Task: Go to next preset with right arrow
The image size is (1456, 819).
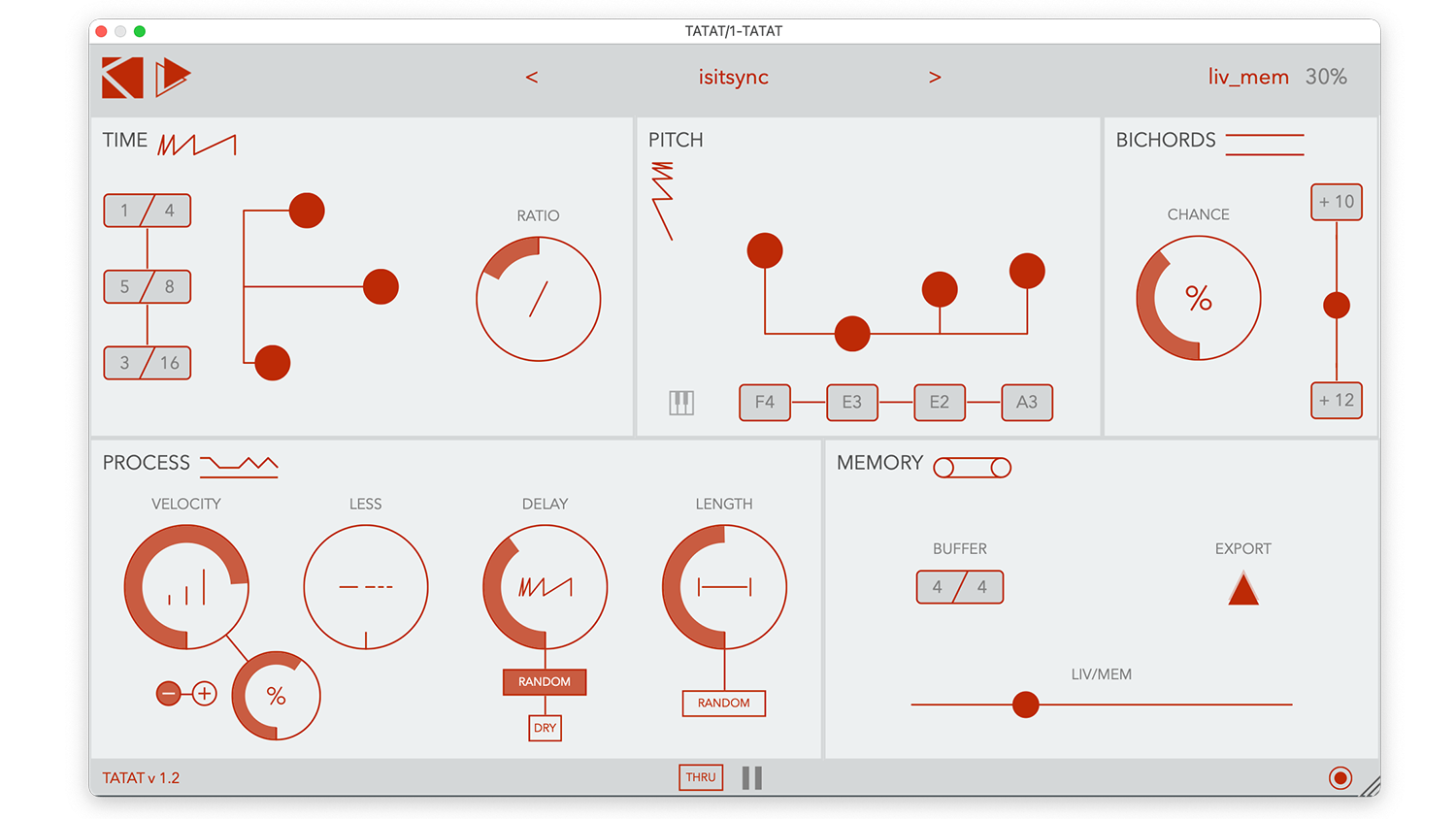Action: tap(935, 77)
